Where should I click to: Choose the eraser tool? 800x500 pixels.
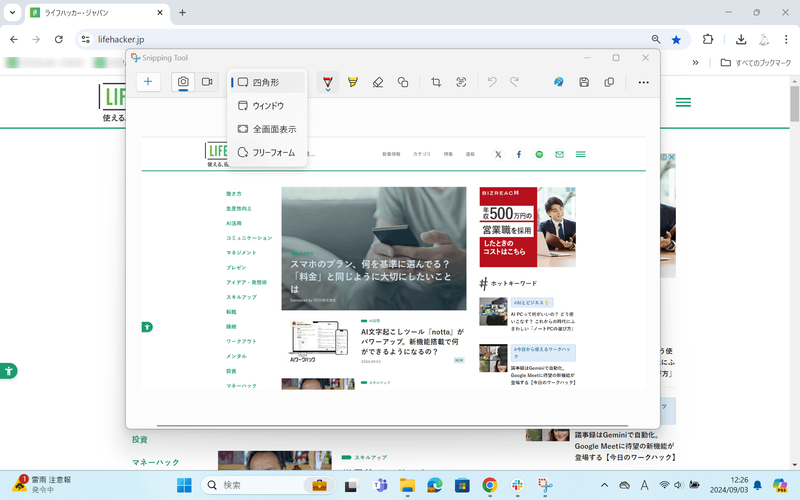(378, 82)
